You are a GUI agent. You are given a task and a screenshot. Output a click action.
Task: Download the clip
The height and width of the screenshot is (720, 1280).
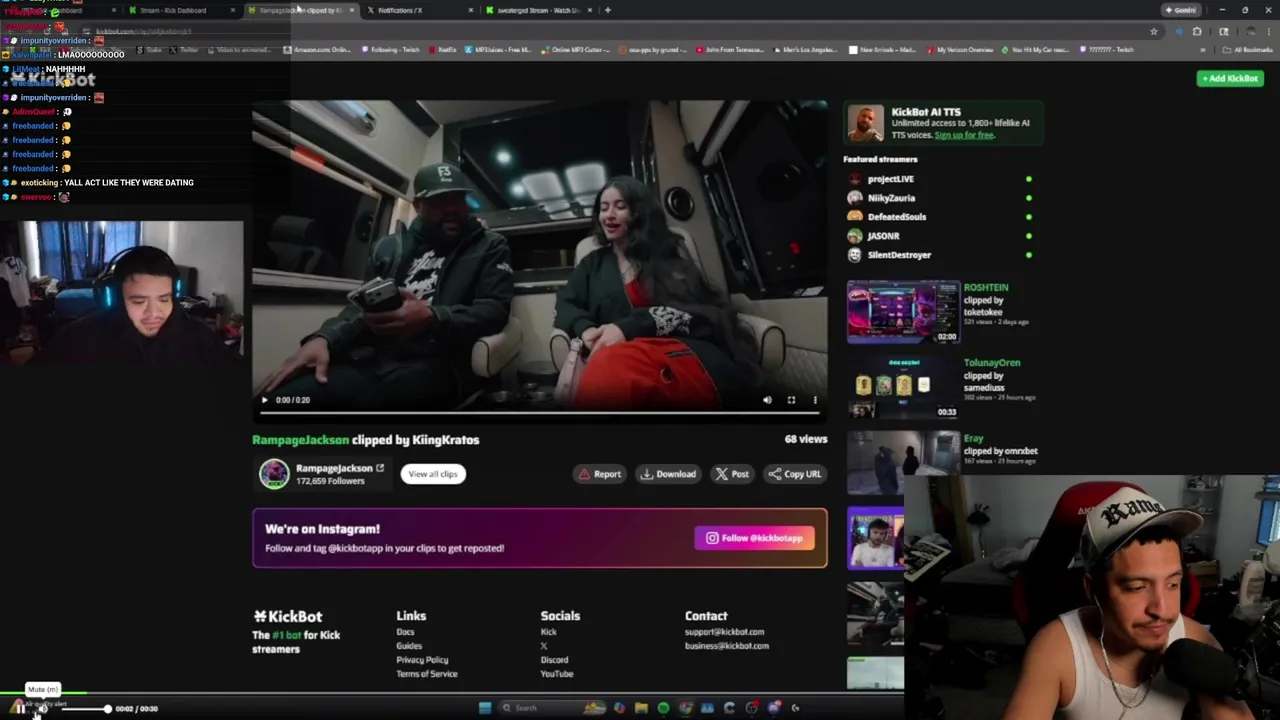pos(668,474)
